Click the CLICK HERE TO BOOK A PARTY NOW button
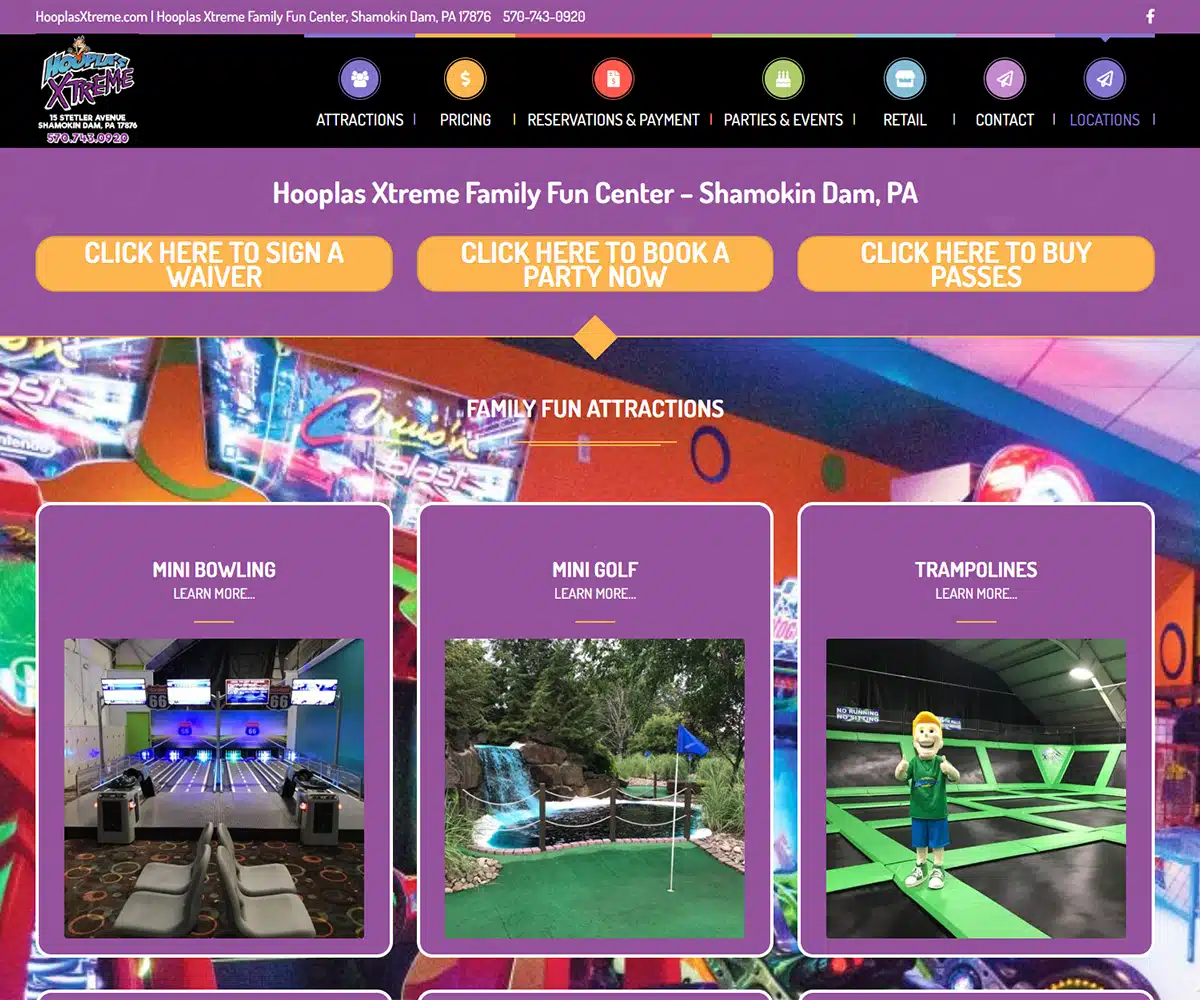 [x=595, y=264]
